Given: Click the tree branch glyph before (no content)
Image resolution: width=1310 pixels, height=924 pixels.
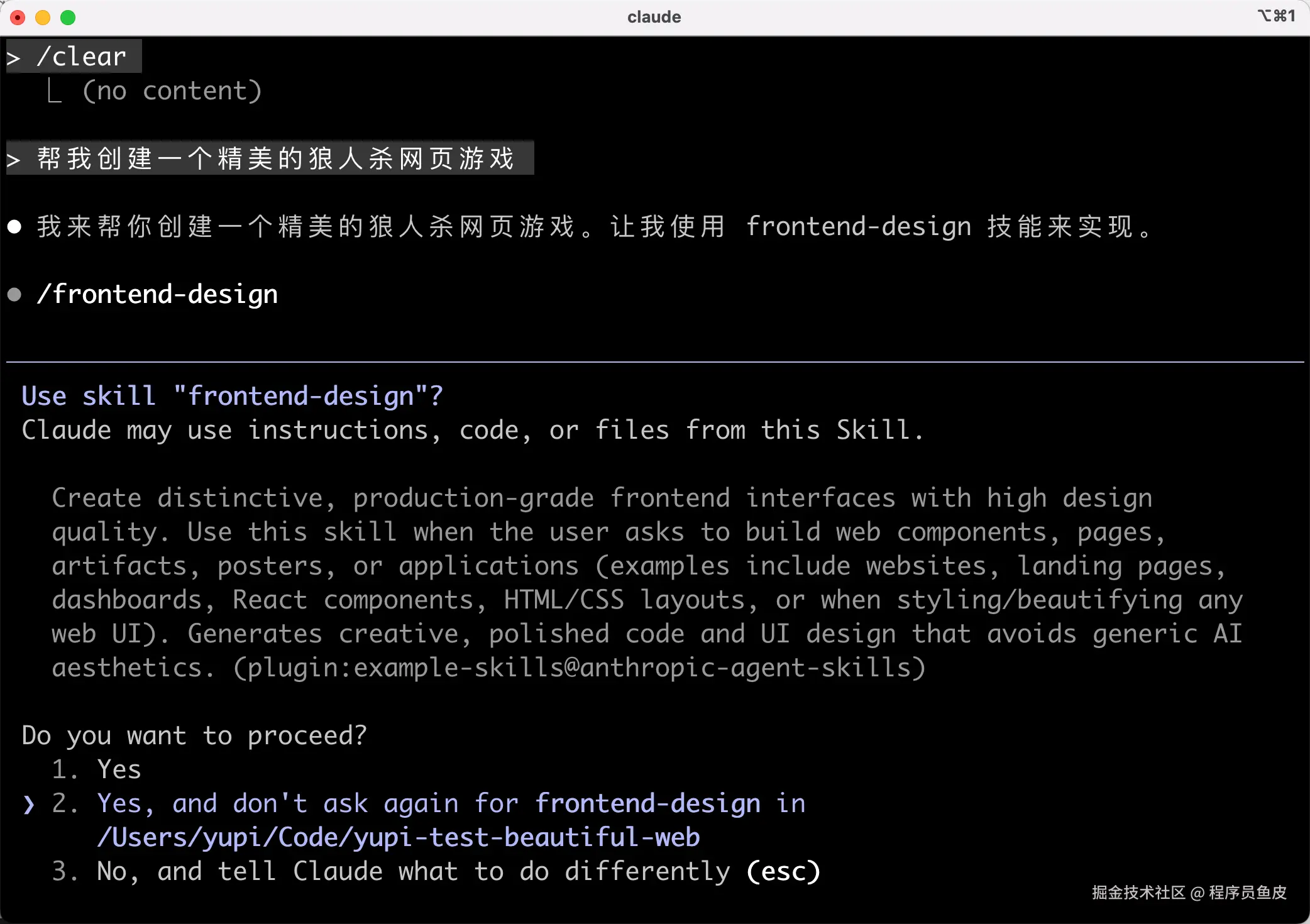Looking at the screenshot, I should tap(55, 92).
